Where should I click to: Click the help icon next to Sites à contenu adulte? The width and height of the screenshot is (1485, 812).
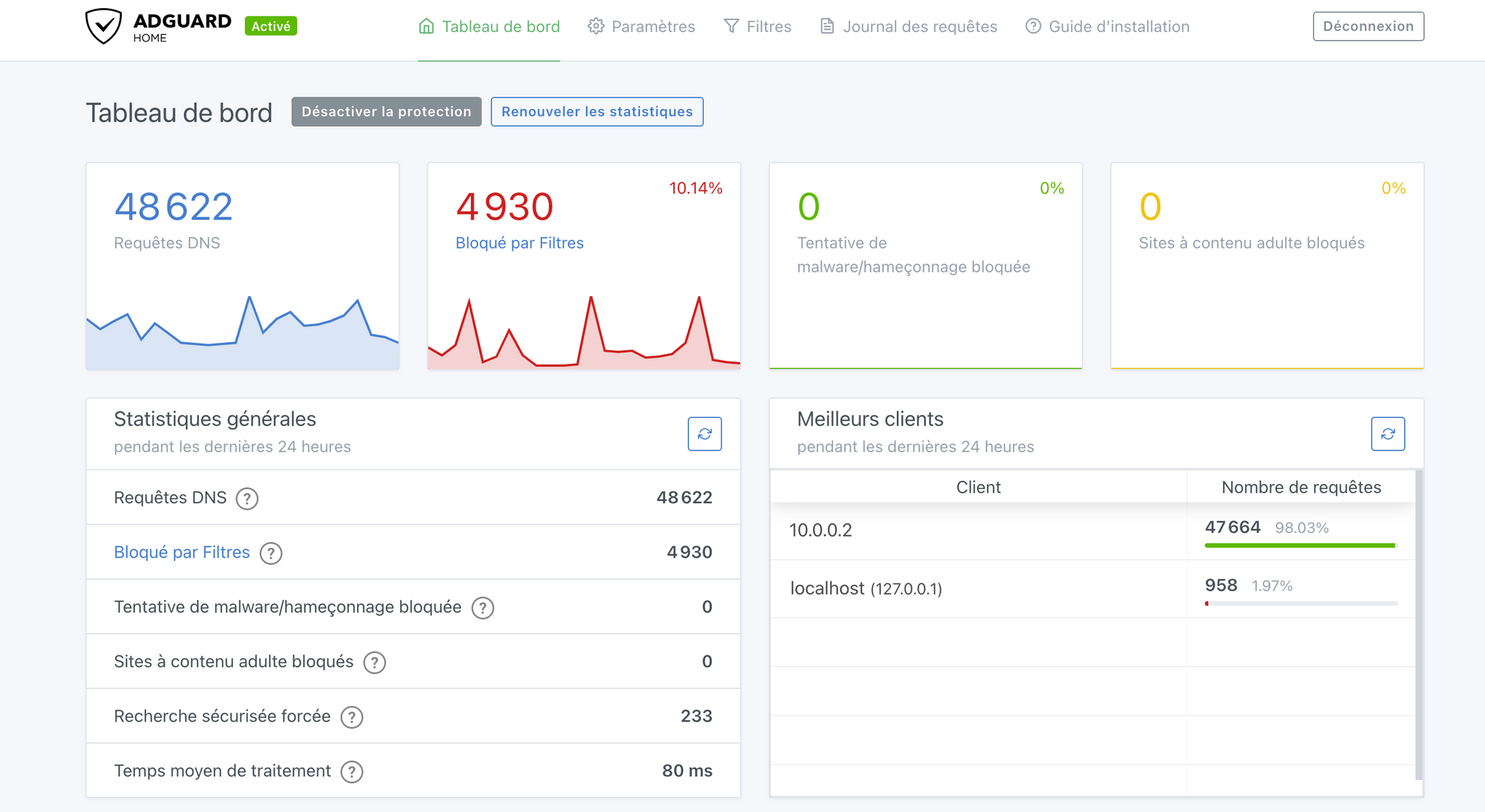click(374, 662)
